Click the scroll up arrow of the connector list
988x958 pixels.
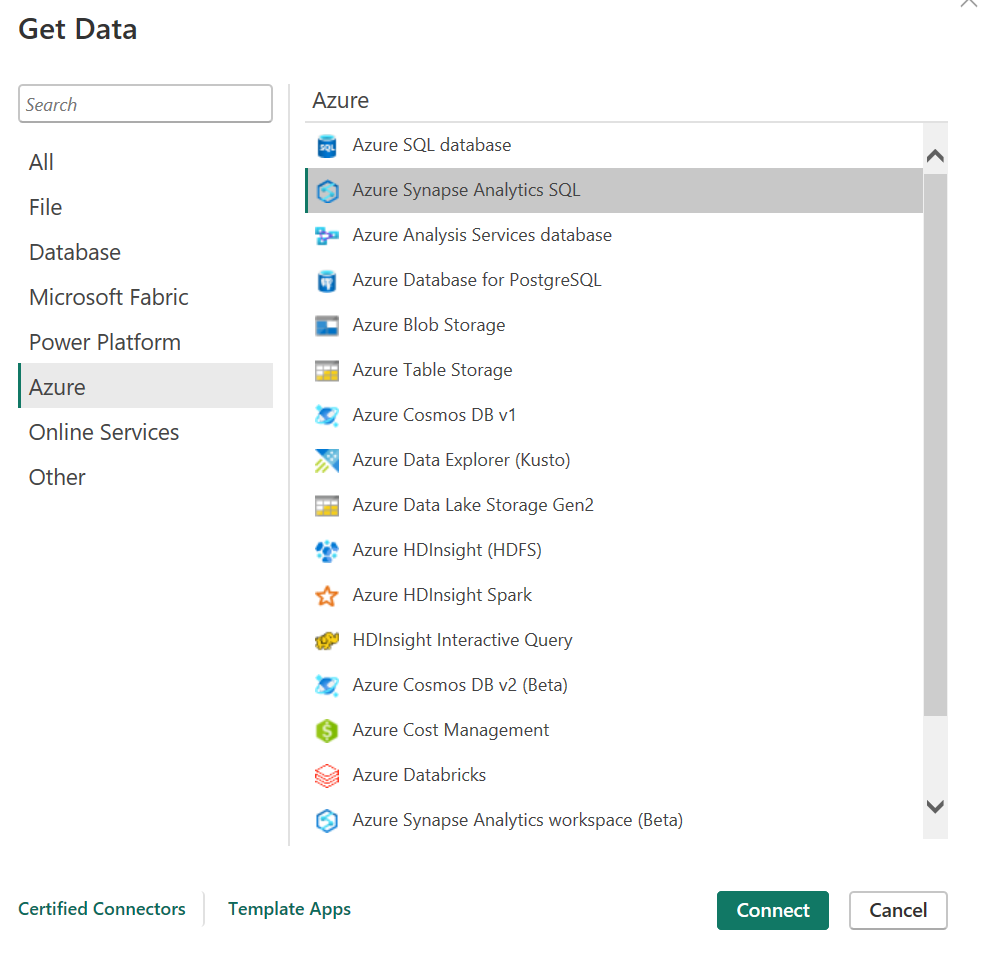click(935, 155)
